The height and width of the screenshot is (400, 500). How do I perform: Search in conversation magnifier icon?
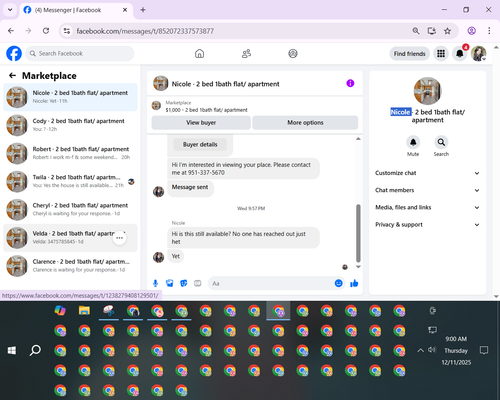coord(441,142)
